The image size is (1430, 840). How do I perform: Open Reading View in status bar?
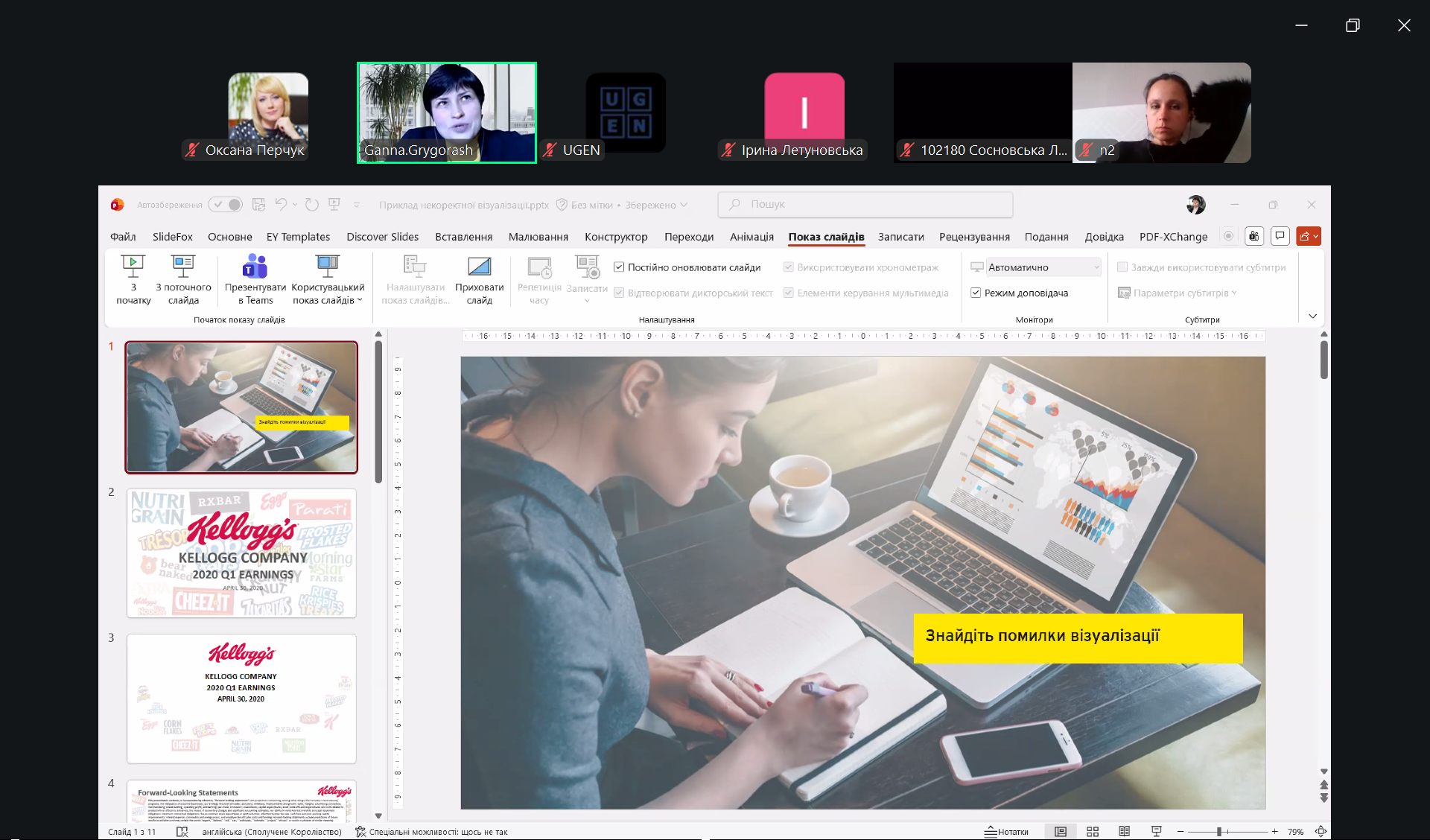tap(1125, 831)
